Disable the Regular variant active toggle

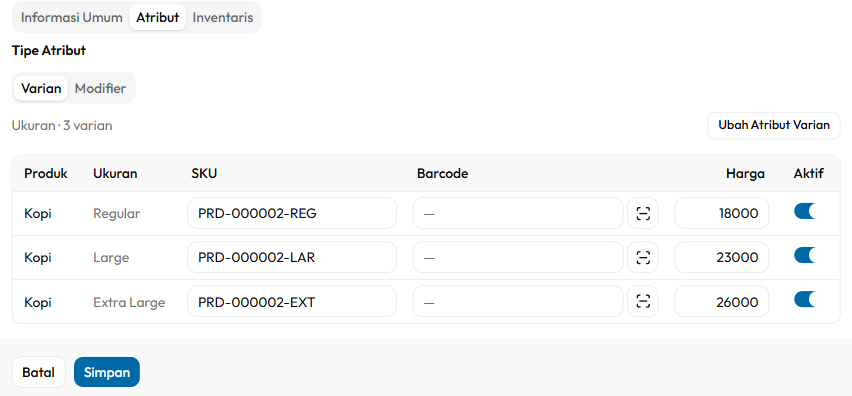click(x=805, y=211)
